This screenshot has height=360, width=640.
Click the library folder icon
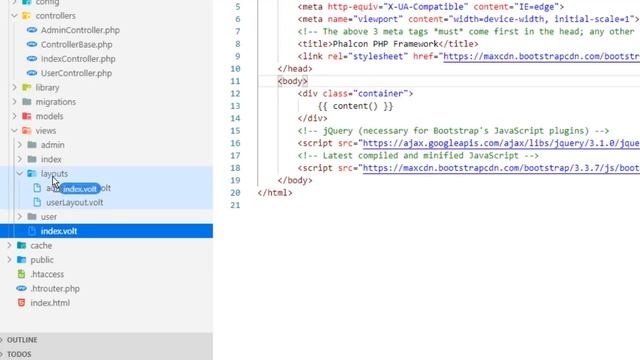click(x=27, y=87)
